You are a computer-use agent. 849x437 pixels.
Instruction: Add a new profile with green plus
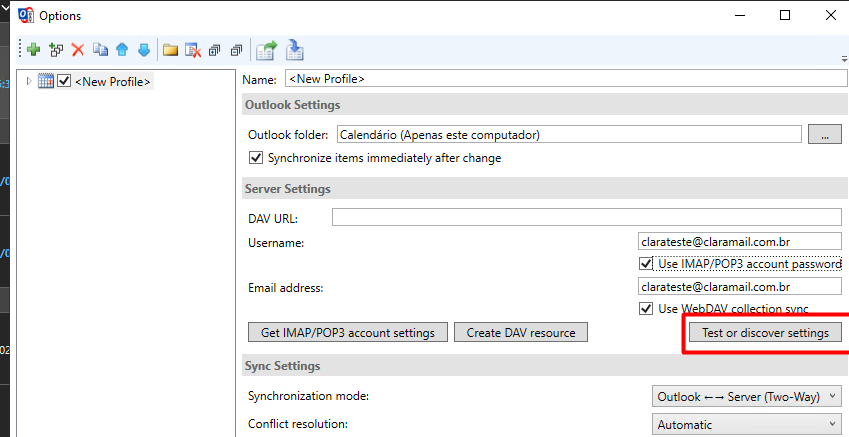click(34, 50)
